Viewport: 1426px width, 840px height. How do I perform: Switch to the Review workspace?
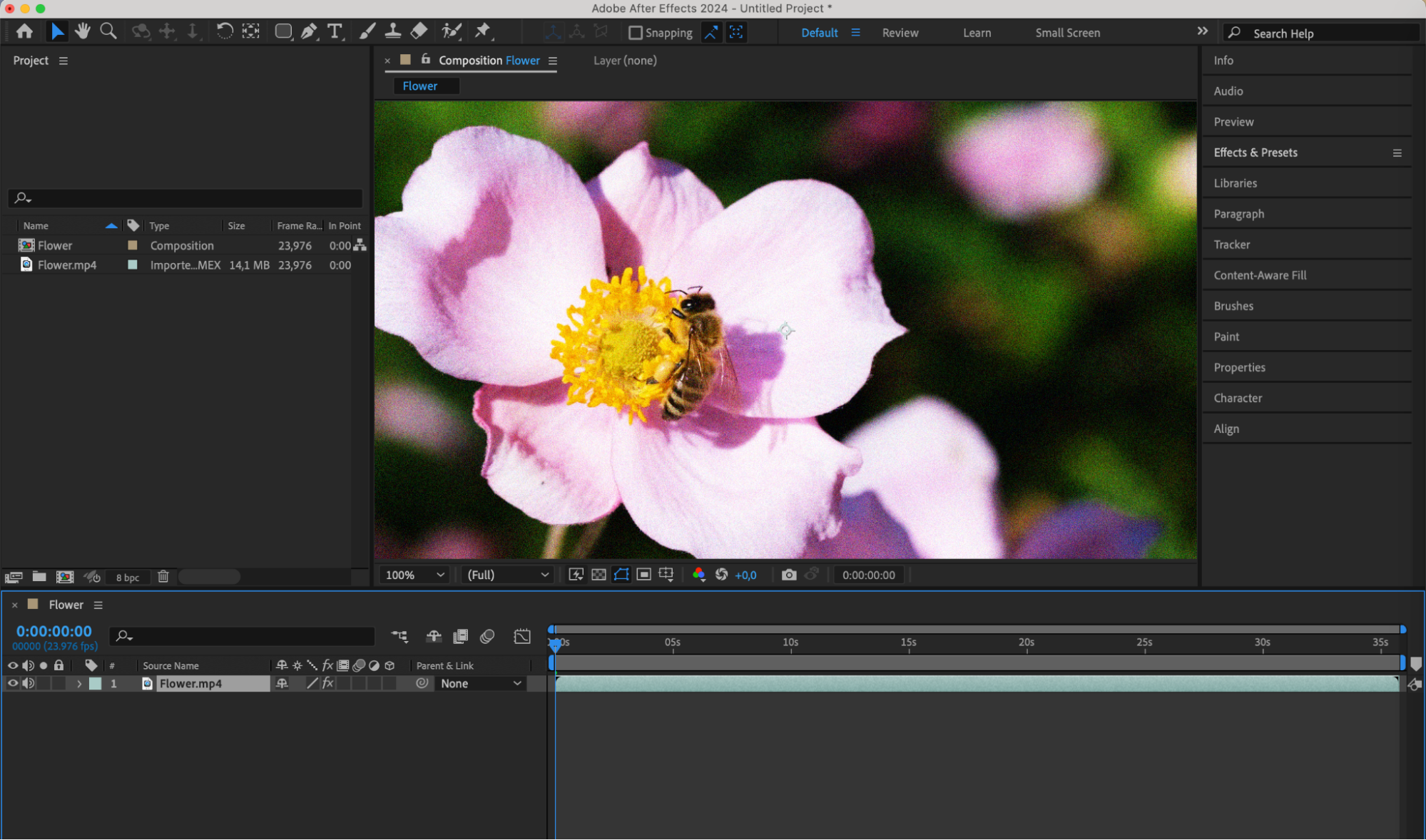tap(900, 33)
